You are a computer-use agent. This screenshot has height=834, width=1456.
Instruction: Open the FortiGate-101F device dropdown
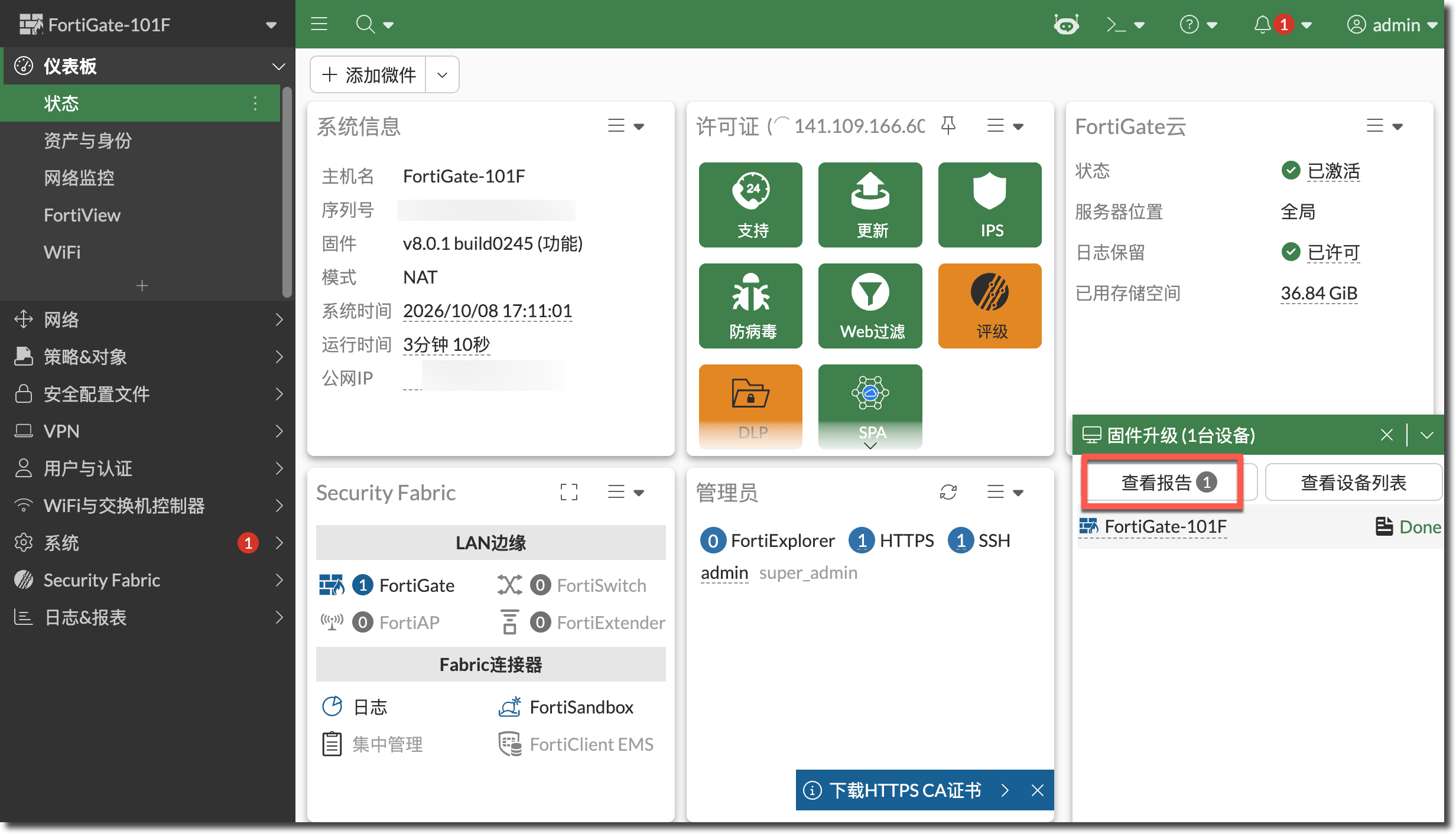coord(148,24)
